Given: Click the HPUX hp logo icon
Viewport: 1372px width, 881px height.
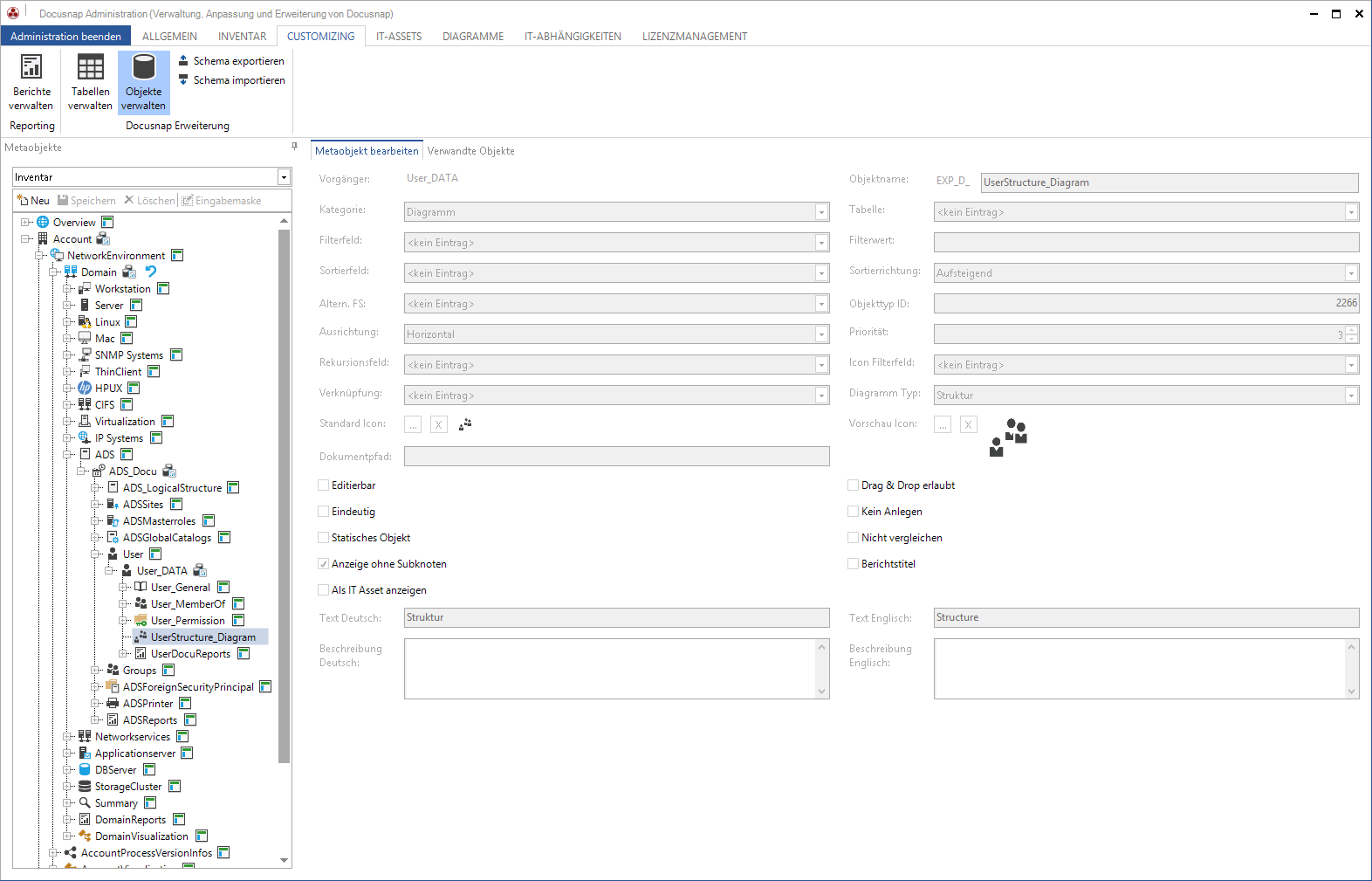Looking at the screenshot, I should [x=85, y=388].
